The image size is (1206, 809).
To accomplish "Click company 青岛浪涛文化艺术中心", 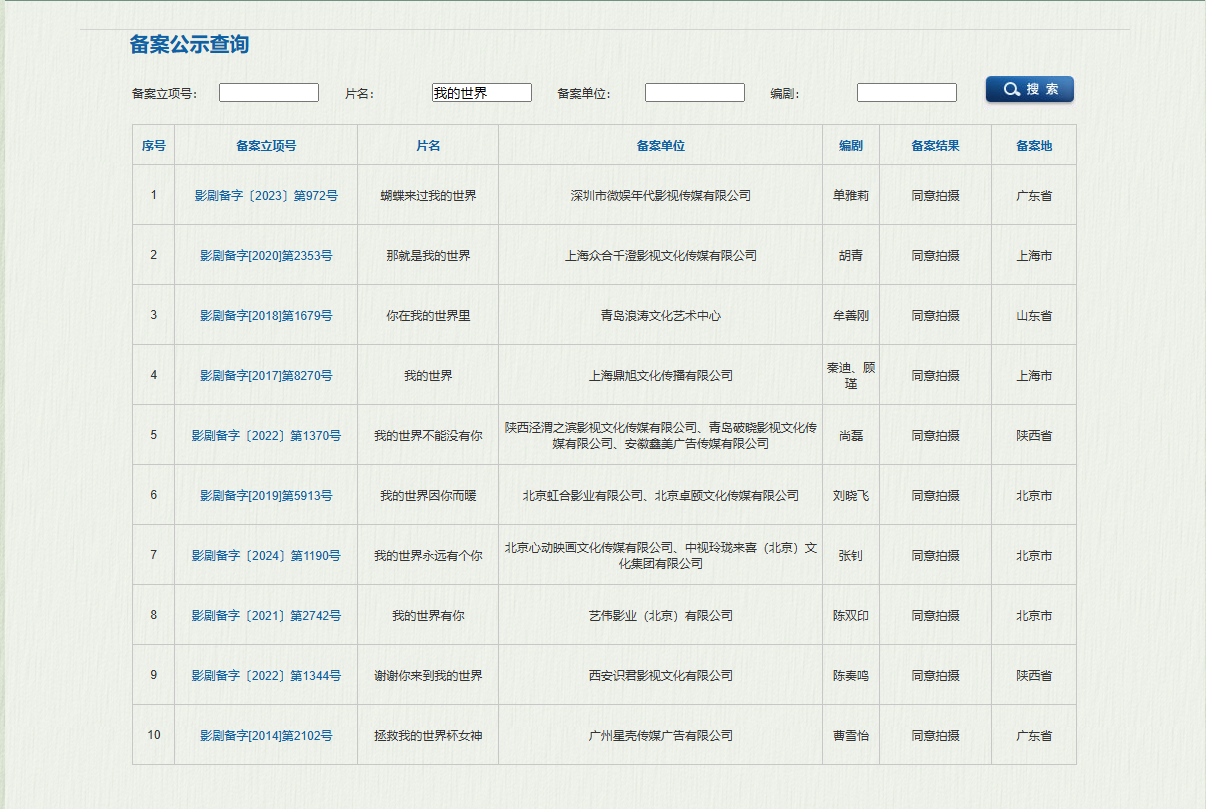I will (x=660, y=315).
